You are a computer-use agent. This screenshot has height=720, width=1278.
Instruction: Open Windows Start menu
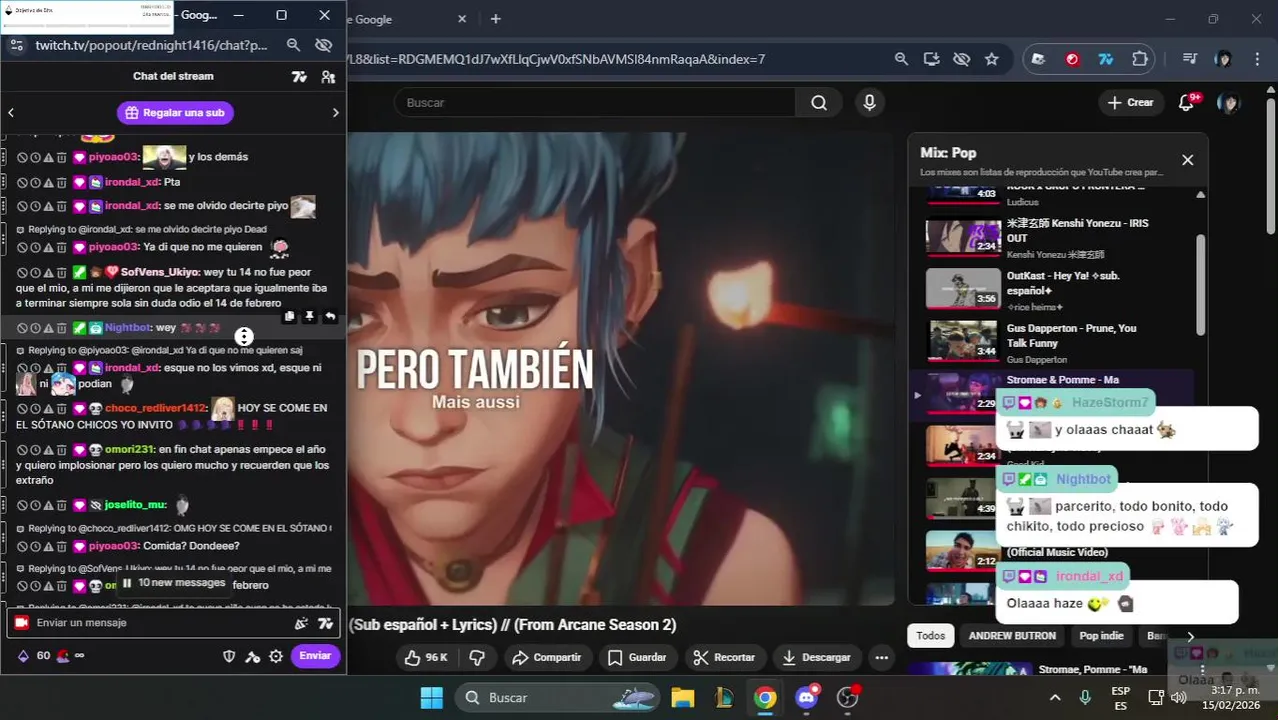point(431,698)
